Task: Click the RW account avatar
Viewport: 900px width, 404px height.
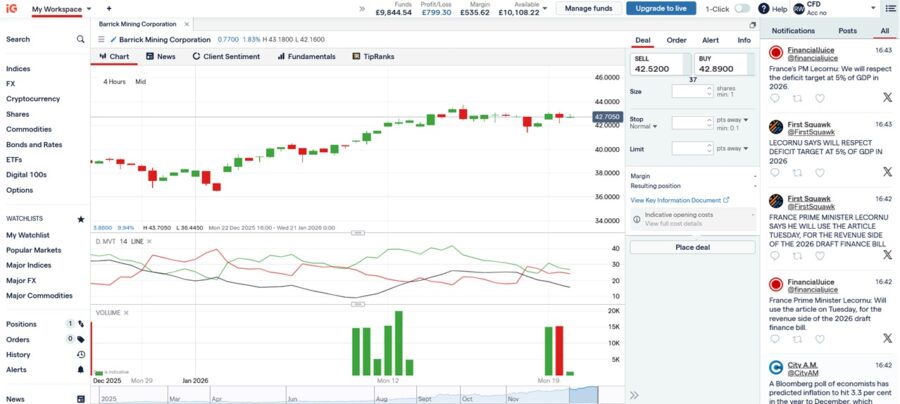Action: point(799,9)
